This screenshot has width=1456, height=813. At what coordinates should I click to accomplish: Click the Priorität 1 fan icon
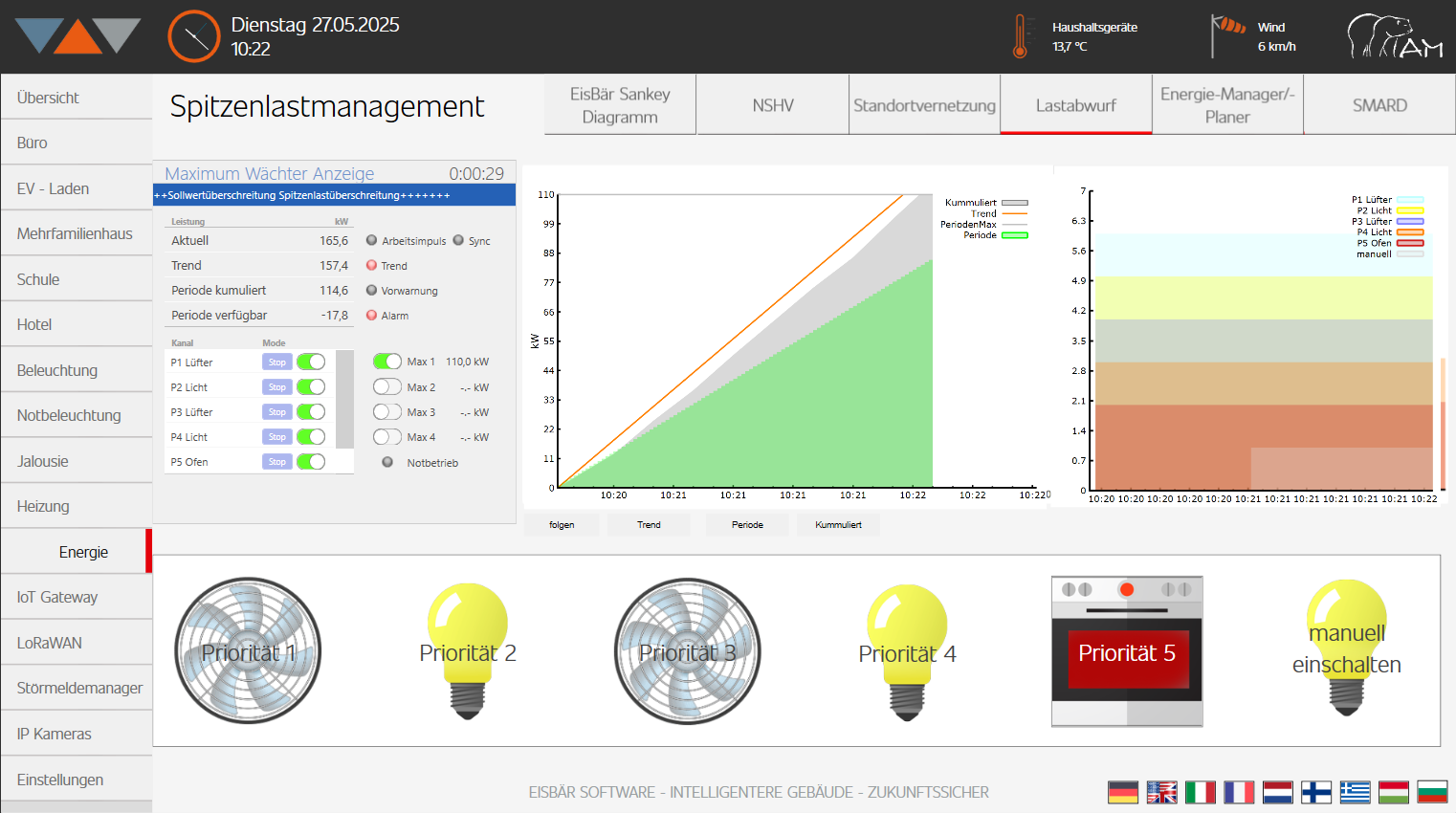[248, 651]
